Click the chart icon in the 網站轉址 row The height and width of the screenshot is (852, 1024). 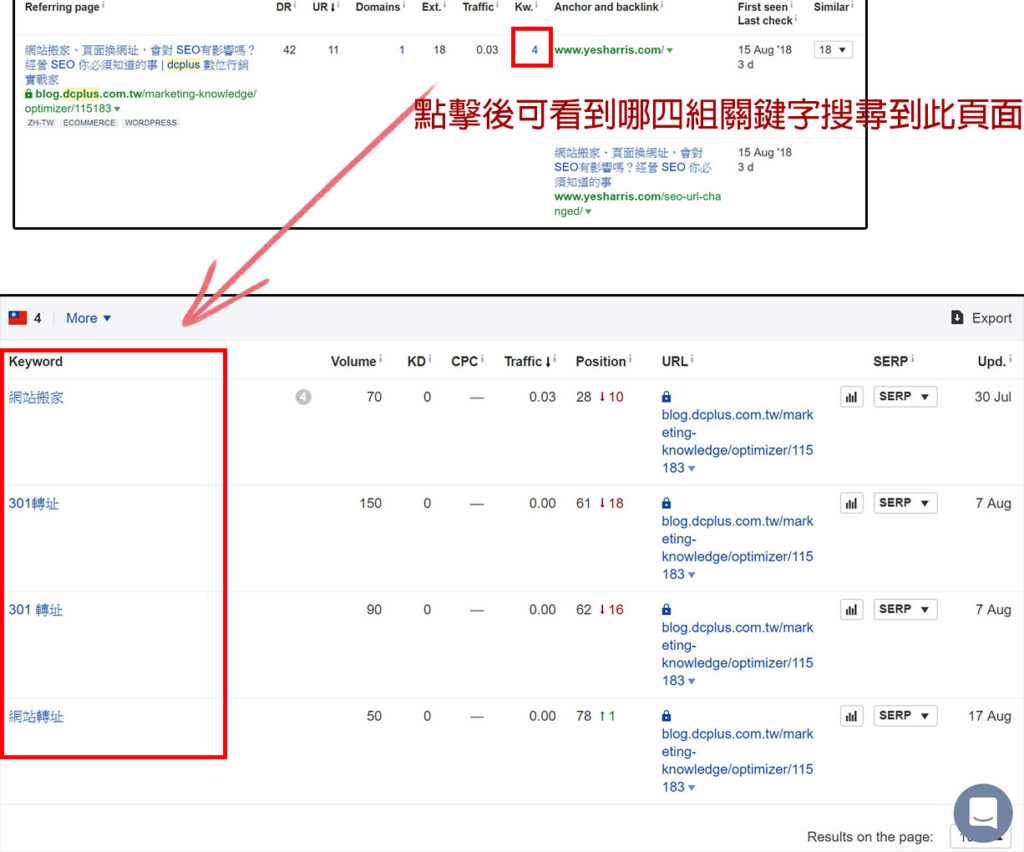pyautogui.click(x=851, y=716)
